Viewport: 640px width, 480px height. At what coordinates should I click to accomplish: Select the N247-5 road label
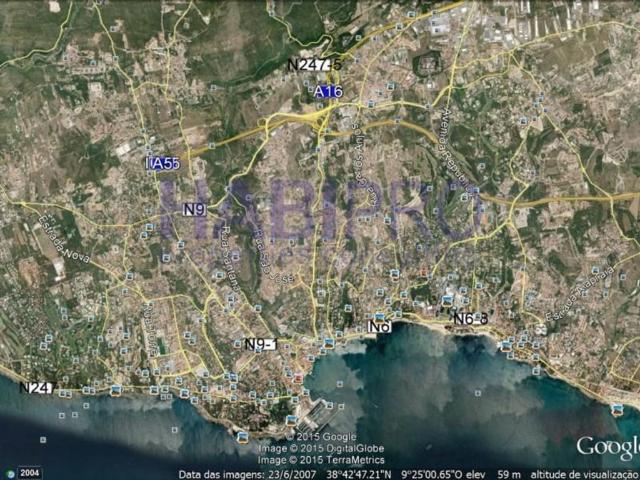click(314, 64)
